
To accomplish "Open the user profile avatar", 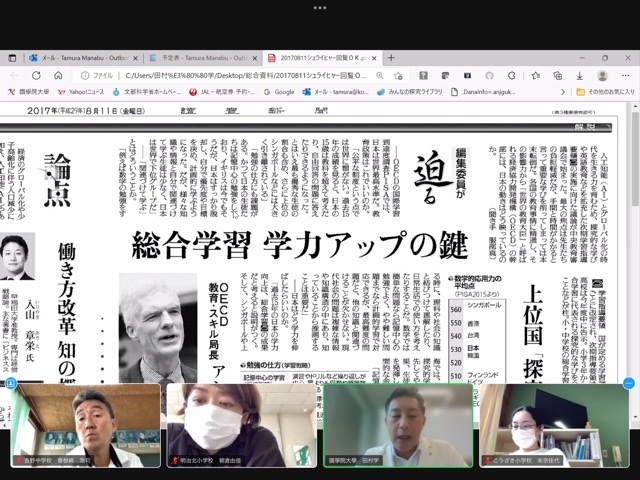I will [602, 76].
